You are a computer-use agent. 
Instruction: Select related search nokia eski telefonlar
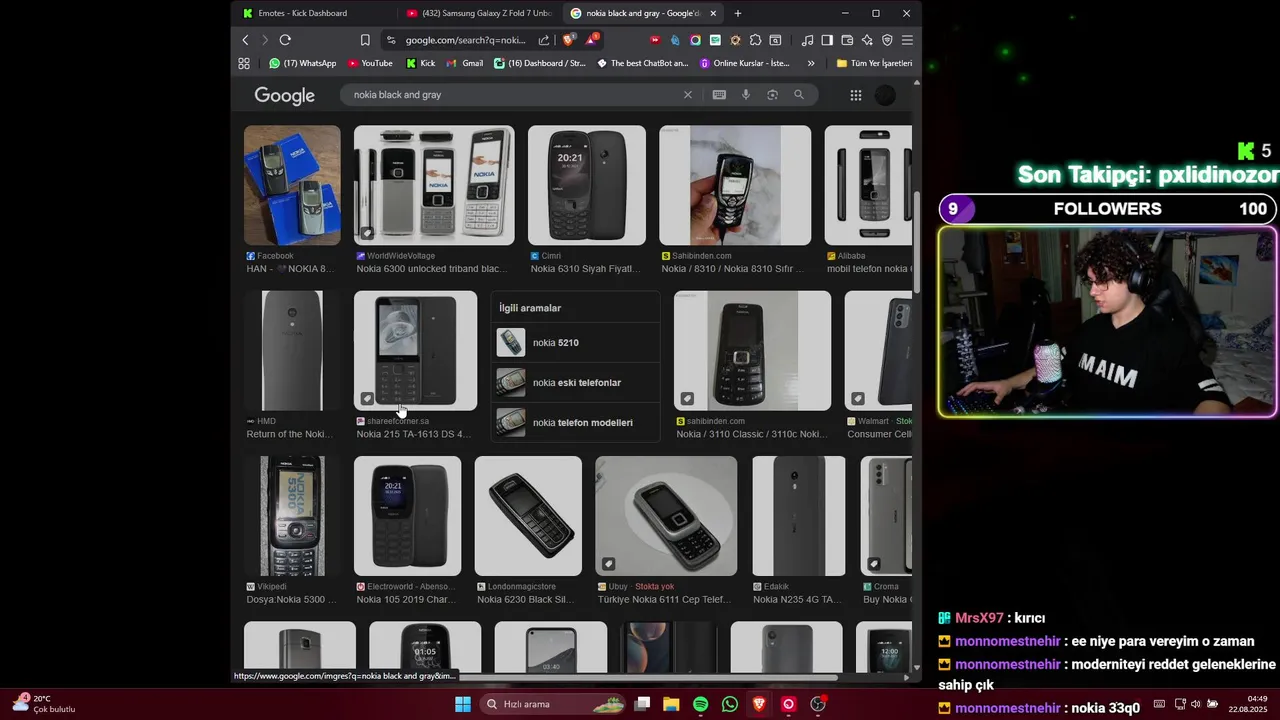click(576, 383)
